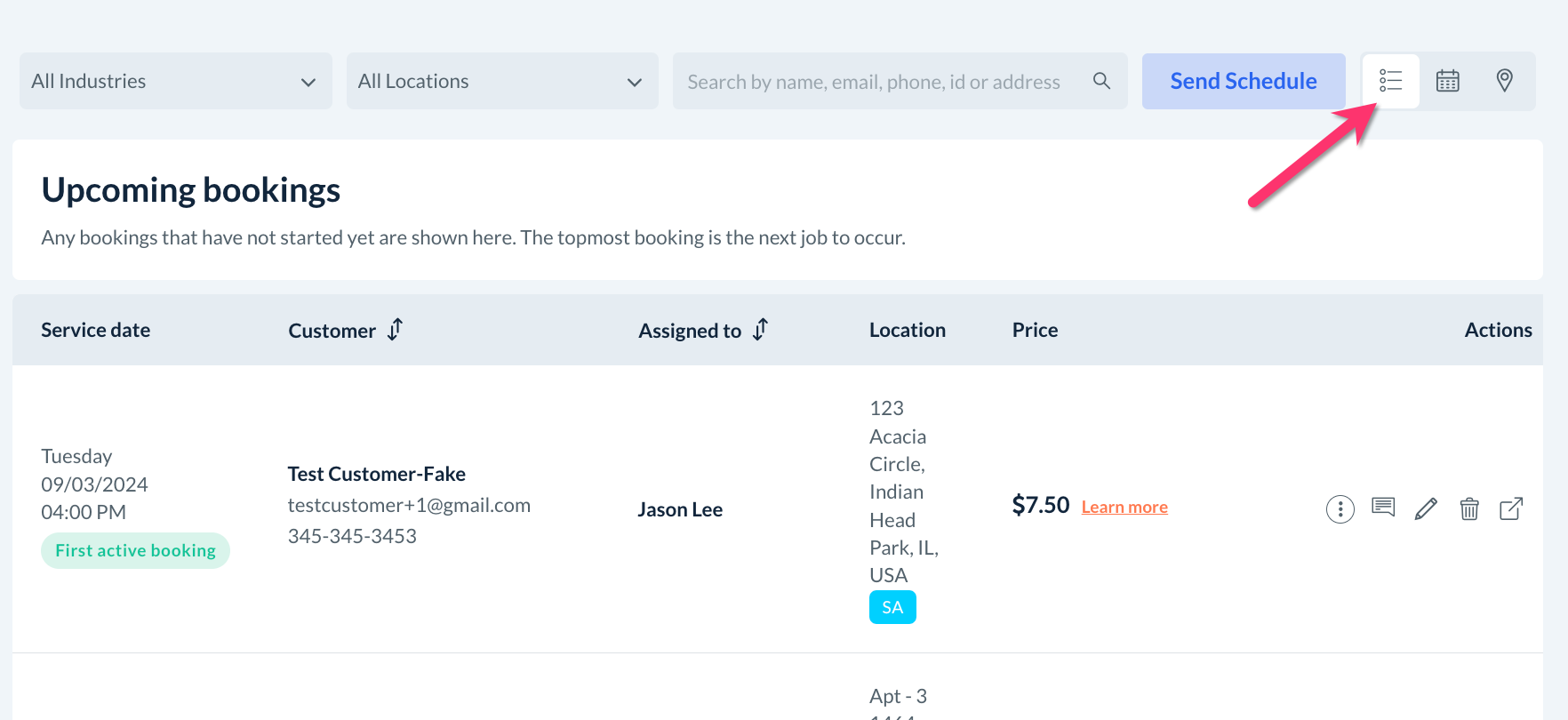
Task: Open more options three-dot icon
Action: tap(1340, 509)
